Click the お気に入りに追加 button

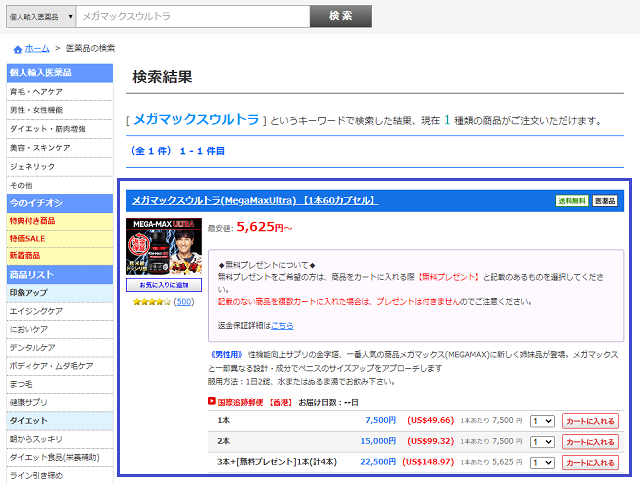pyautogui.click(x=164, y=285)
